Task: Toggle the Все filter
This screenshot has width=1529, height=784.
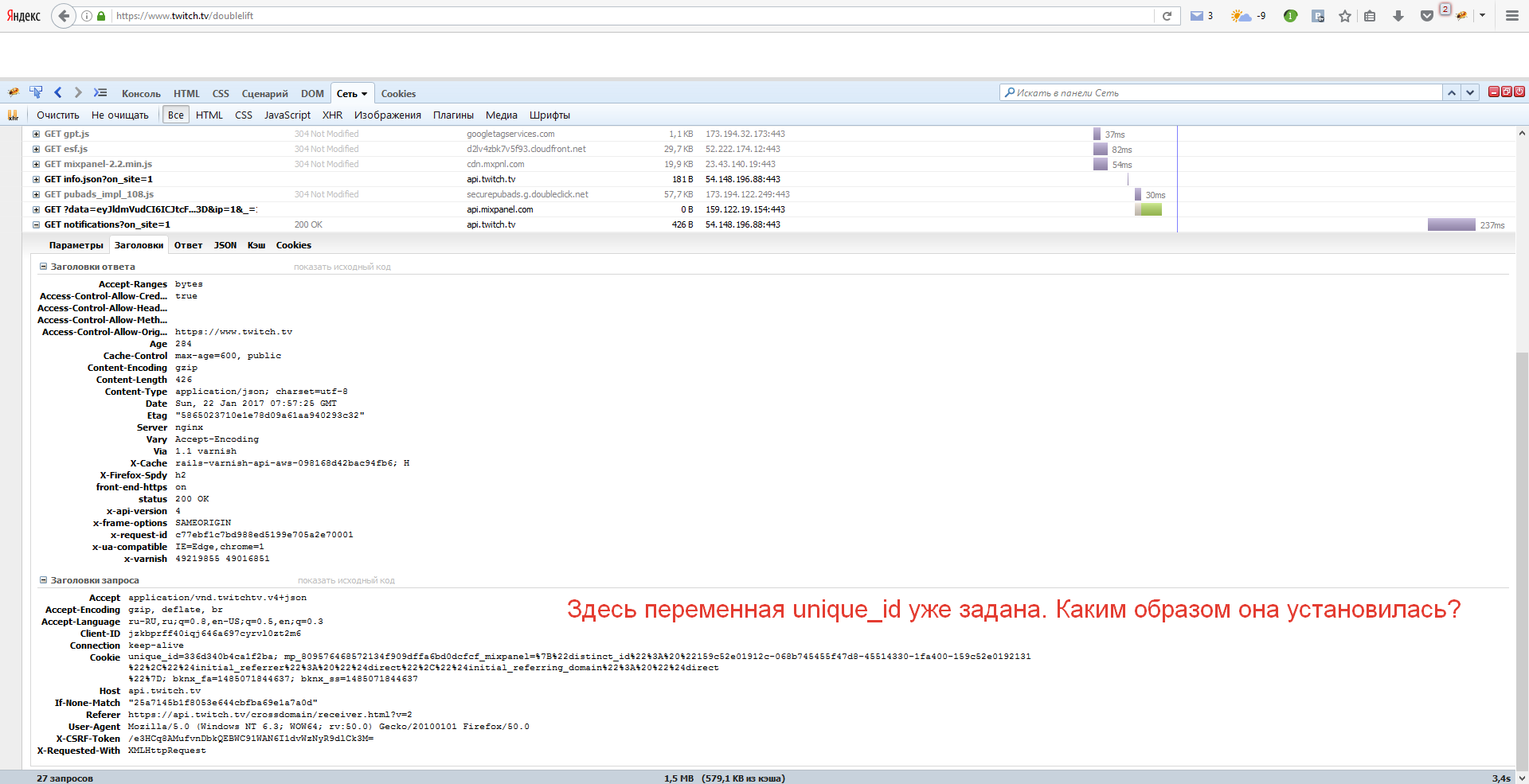Action: click(176, 115)
